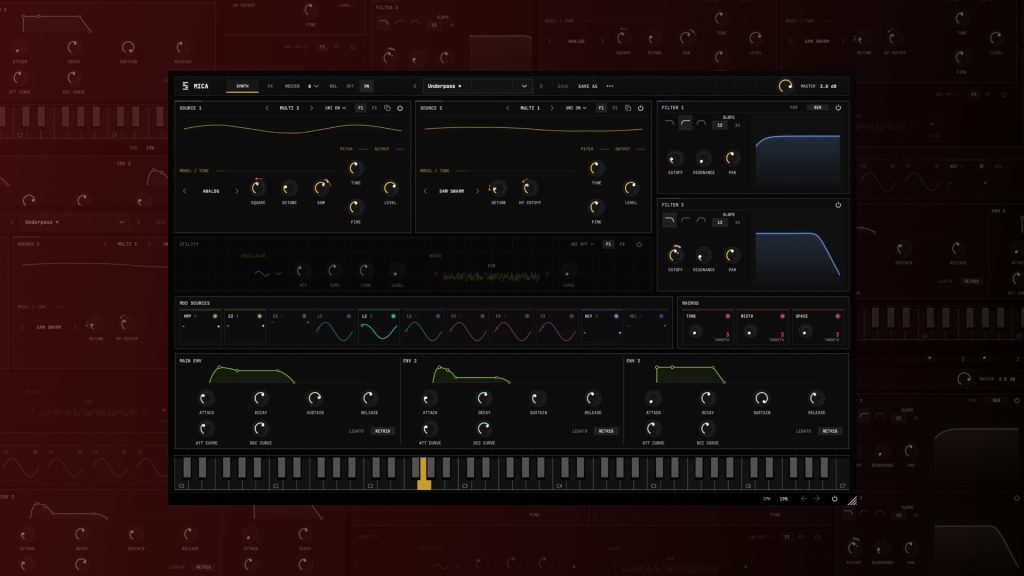Screen dimensions: 1024x576
Task: Select previous model before SAW SWARM
Action: 425,191
